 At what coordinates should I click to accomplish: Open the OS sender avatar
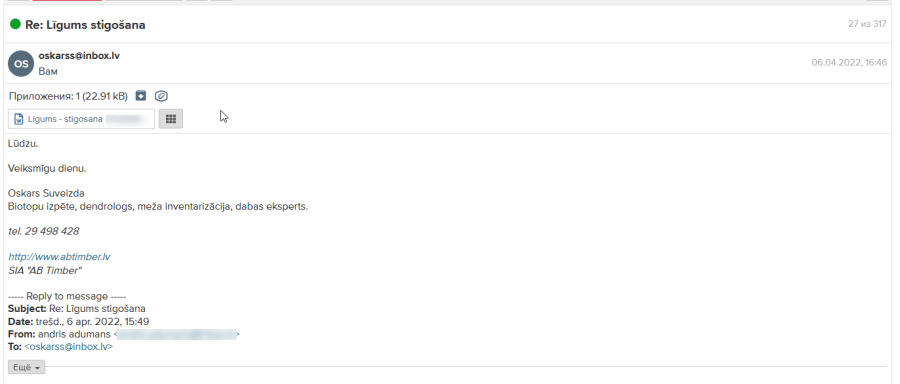21,64
